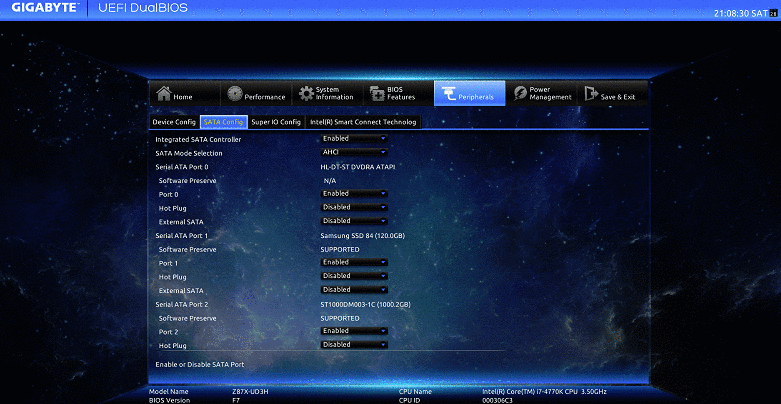
Task: Click the System Information gear icon
Action: coord(306,94)
